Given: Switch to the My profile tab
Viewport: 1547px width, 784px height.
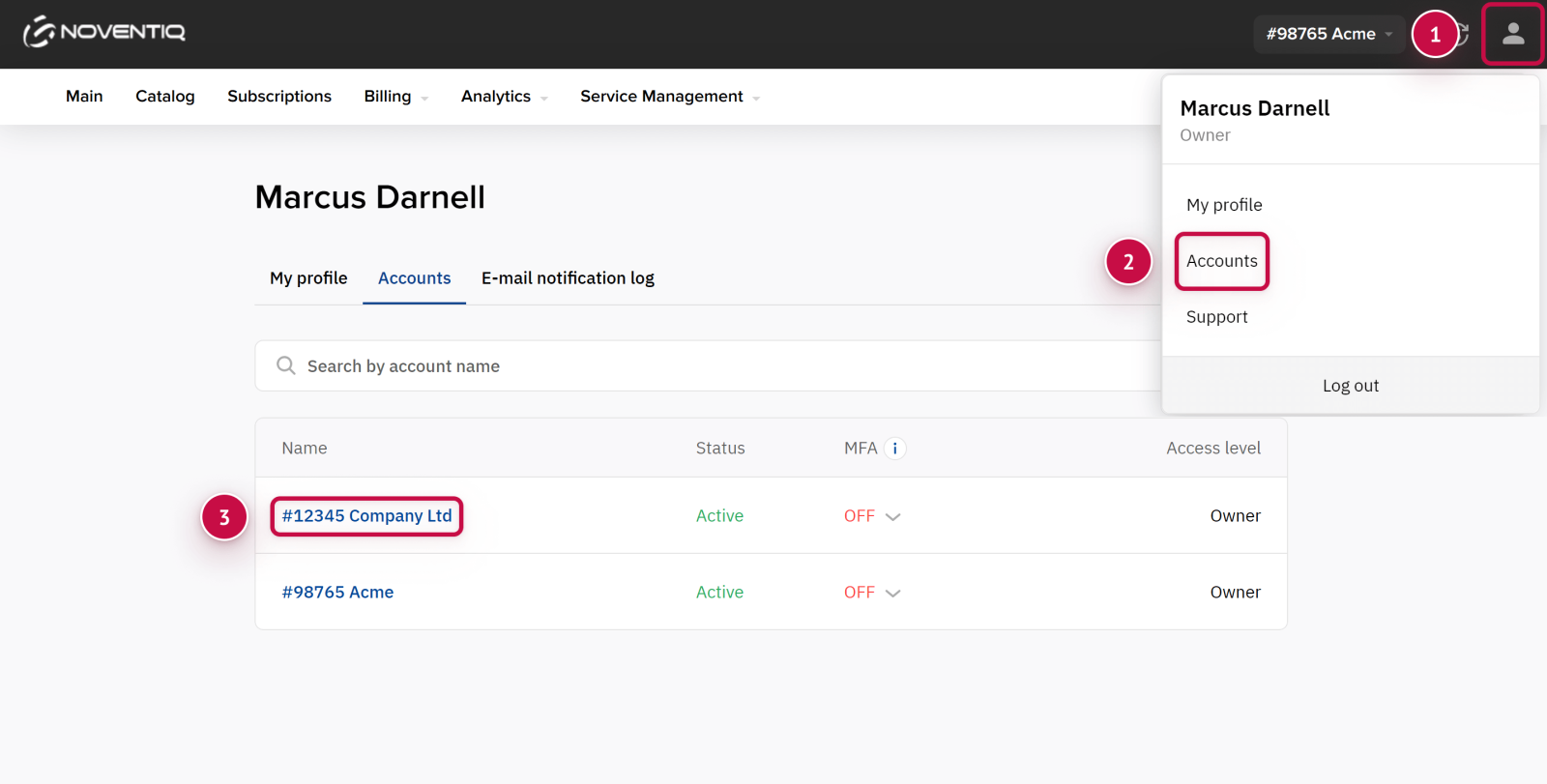Looking at the screenshot, I should (308, 278).
